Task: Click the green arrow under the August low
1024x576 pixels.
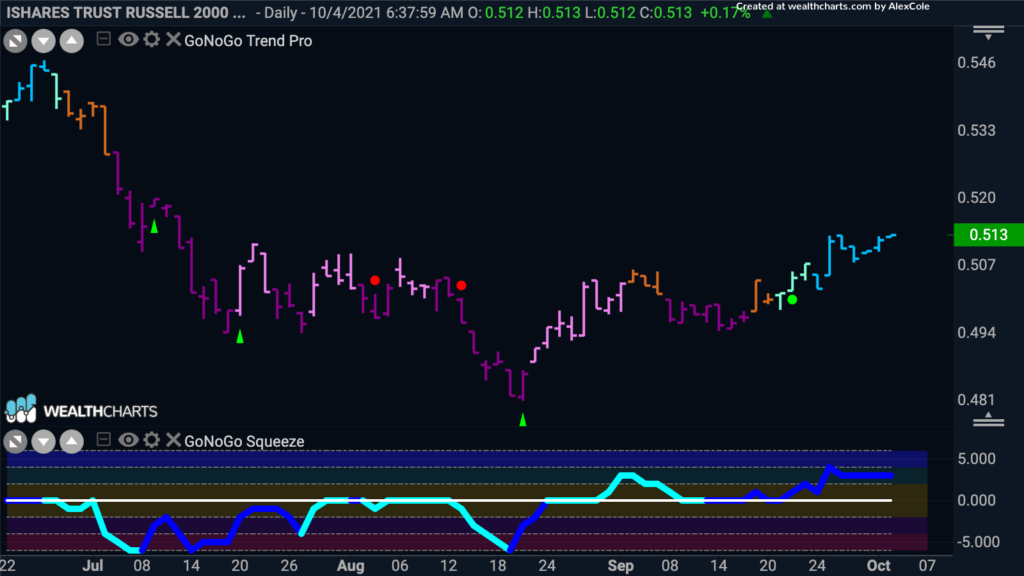Action: pos(522,420)
